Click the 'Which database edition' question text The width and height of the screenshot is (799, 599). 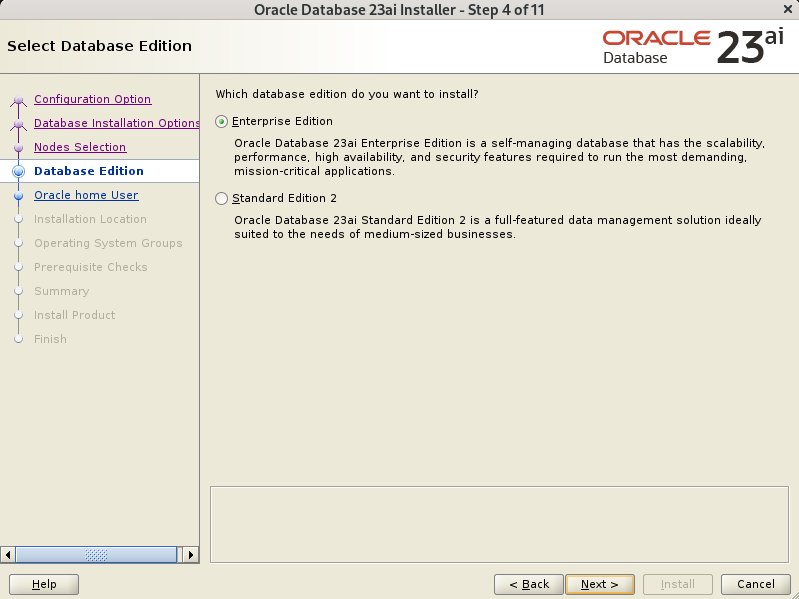347,94
